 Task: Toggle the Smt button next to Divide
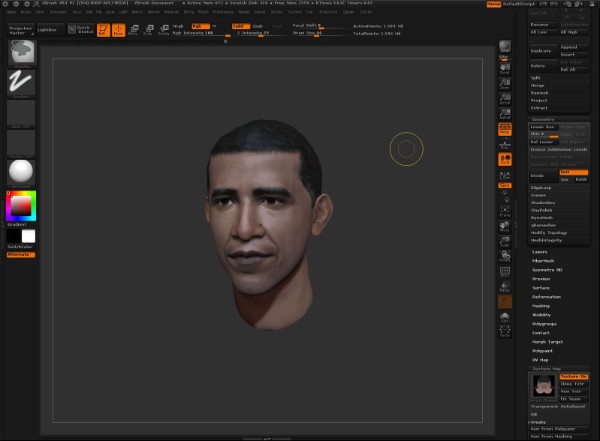[x=574, y=172]
